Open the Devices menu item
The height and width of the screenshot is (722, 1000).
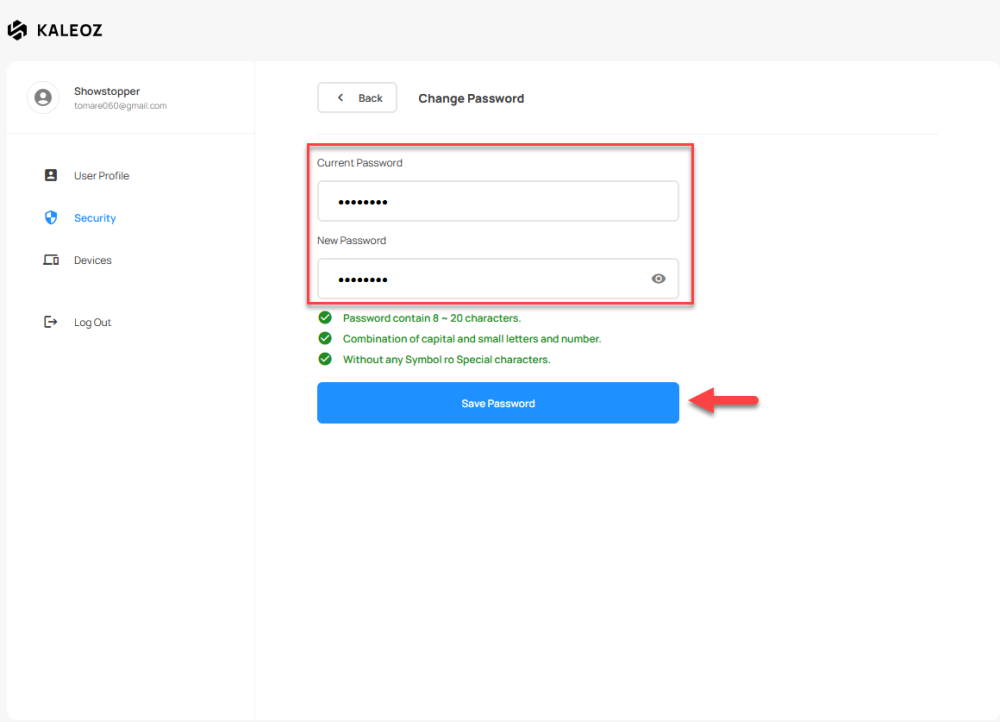point(93,260)
